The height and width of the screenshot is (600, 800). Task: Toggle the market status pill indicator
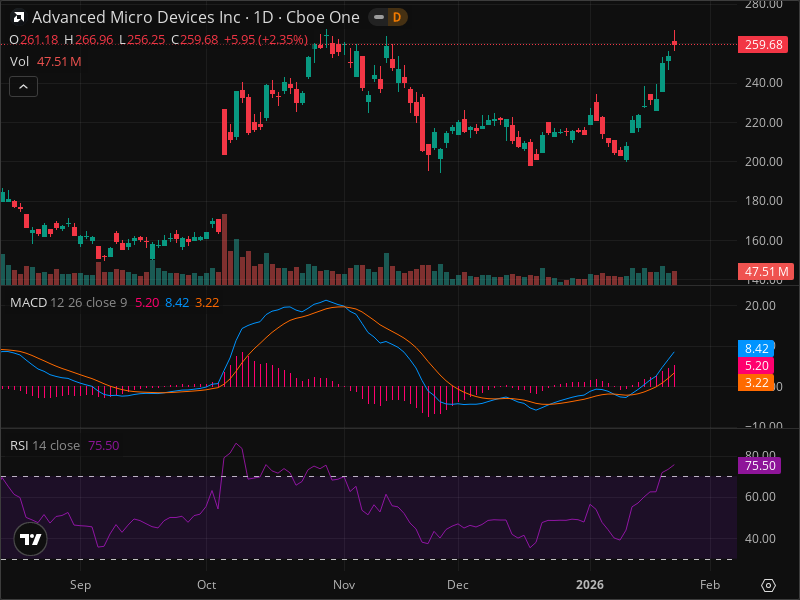point(379,17)
